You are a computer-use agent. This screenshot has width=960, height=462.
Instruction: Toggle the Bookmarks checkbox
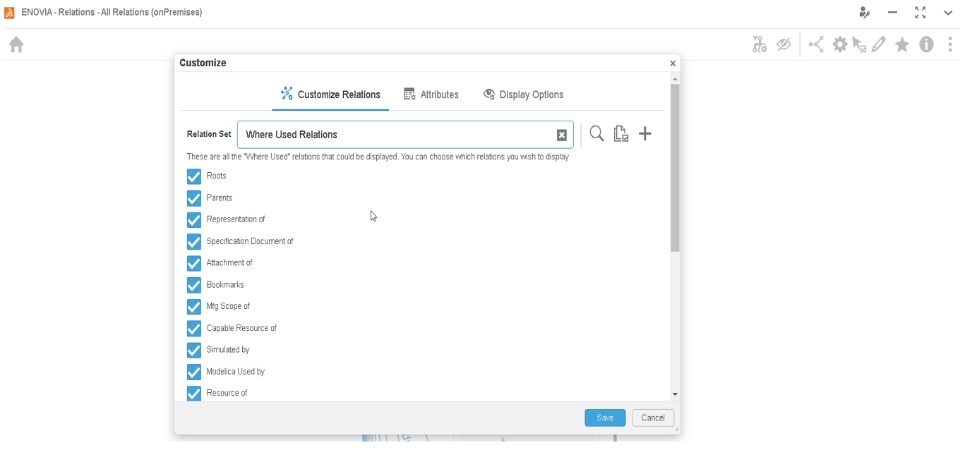(x=194, y=285)
